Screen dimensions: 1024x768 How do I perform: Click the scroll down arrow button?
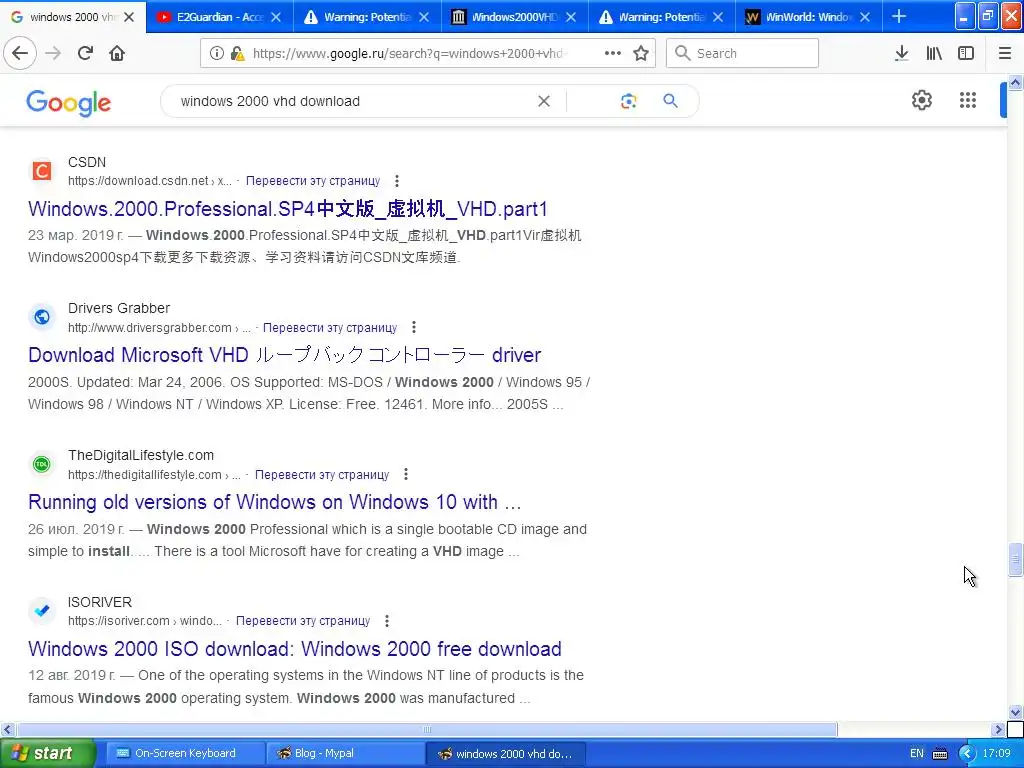click(1015, 712)
